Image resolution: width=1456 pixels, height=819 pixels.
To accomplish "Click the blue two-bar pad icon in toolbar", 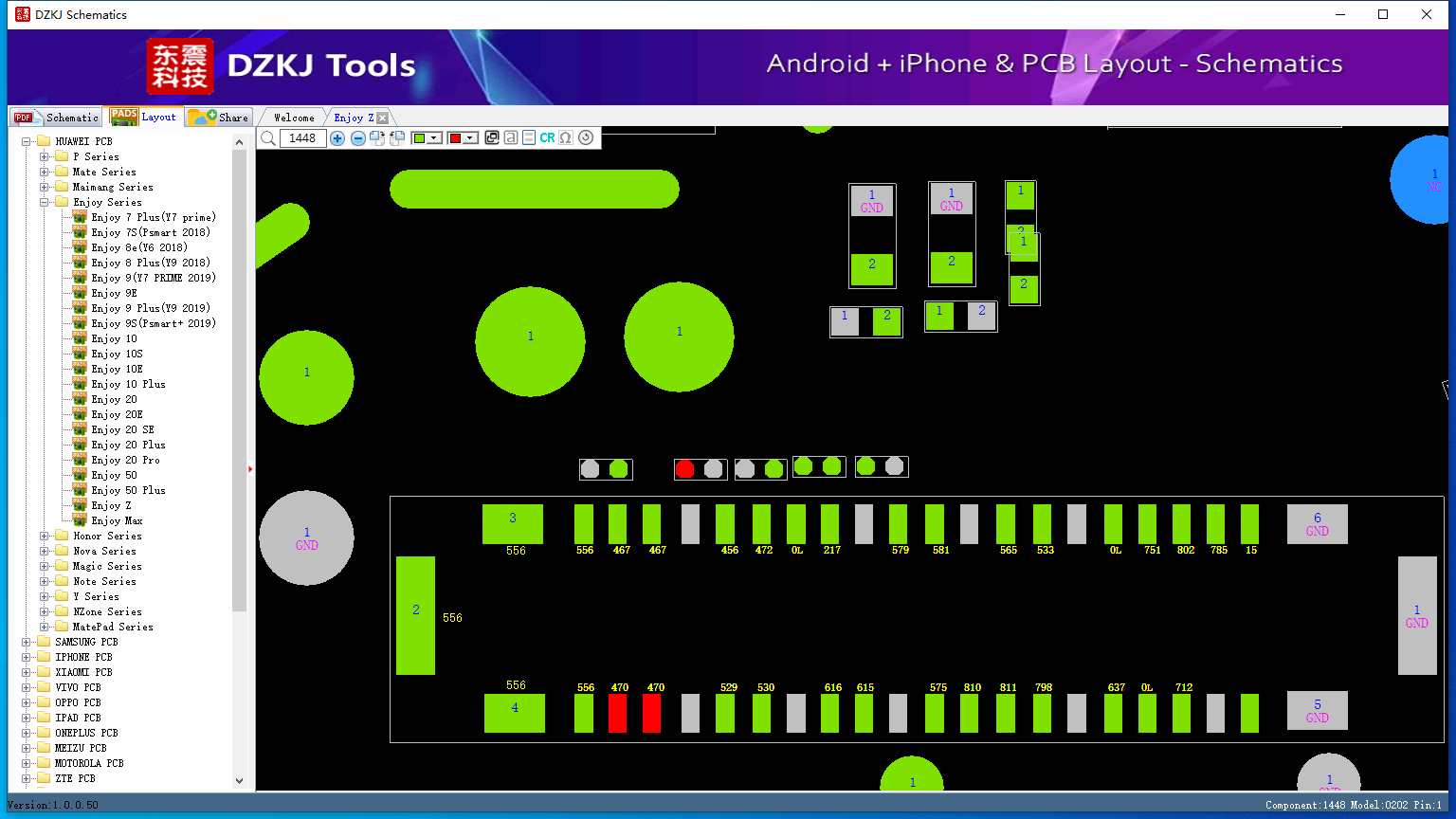I will [529, 137].
